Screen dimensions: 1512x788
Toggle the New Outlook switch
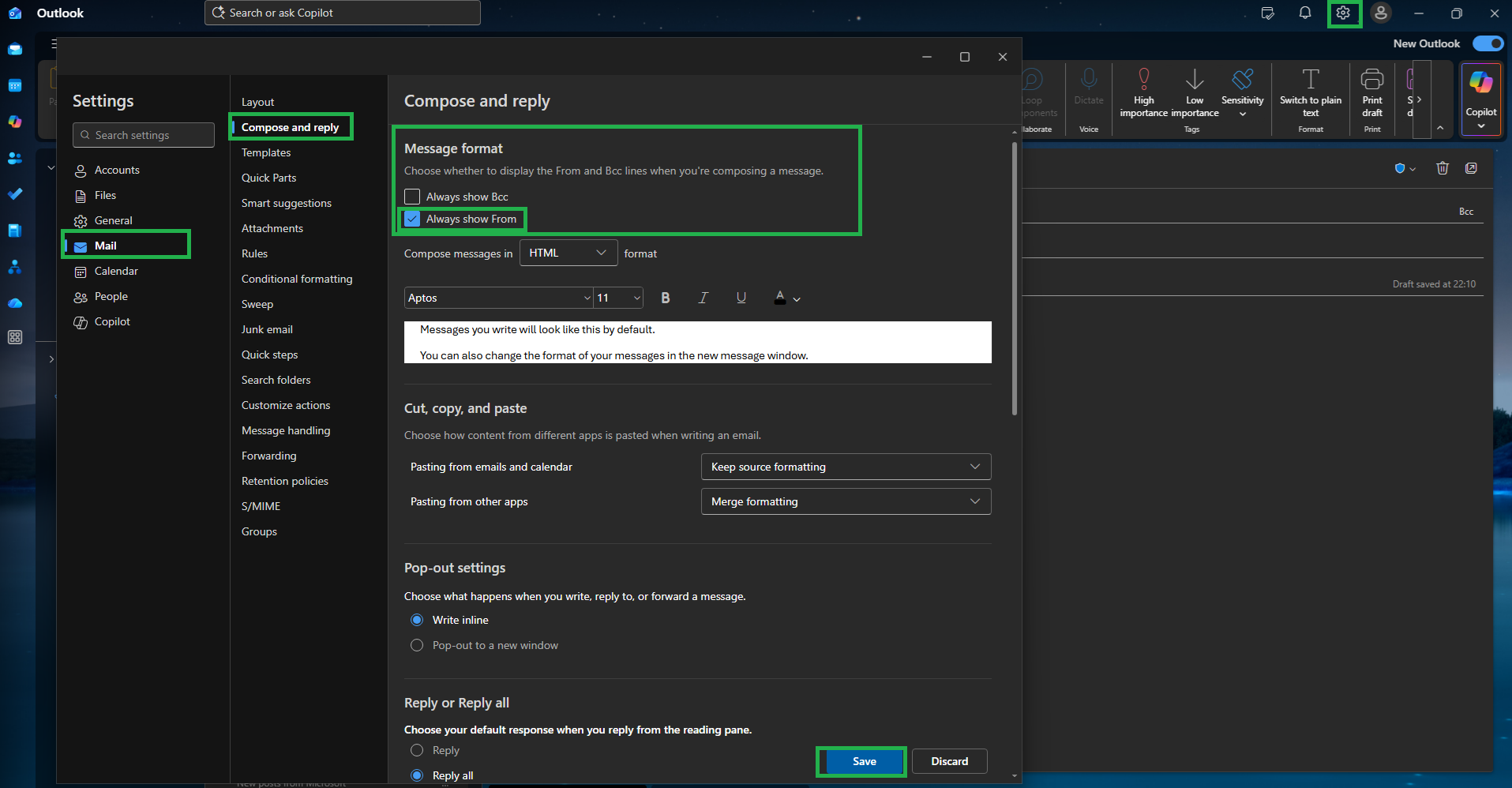click(x=1488, y=43)
